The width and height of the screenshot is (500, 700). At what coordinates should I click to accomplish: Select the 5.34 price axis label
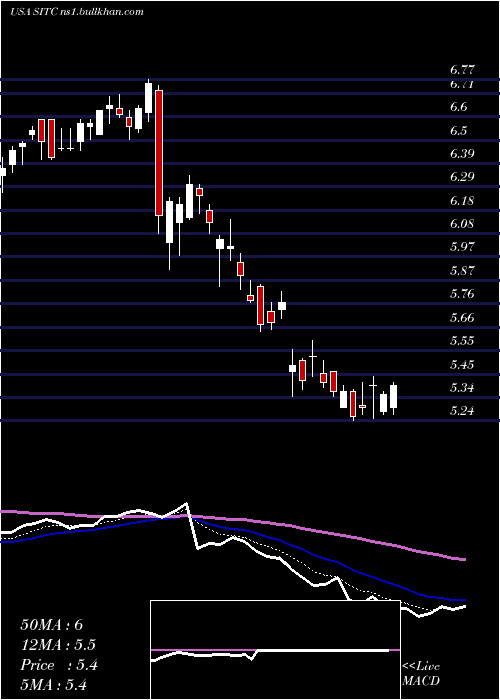click(x=462, y=388)
